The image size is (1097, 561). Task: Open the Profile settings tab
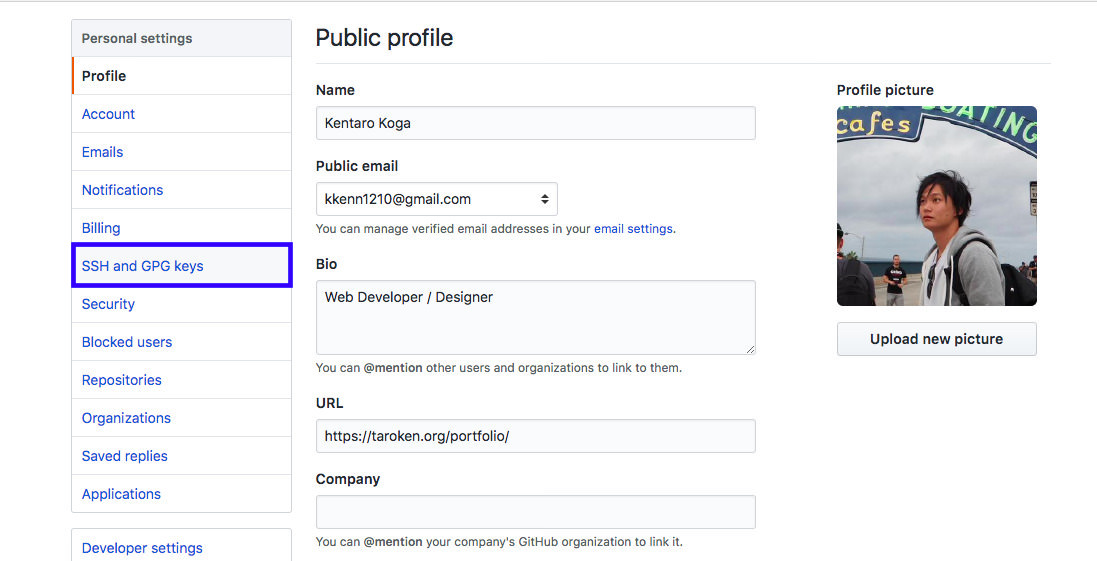[104, 76]
